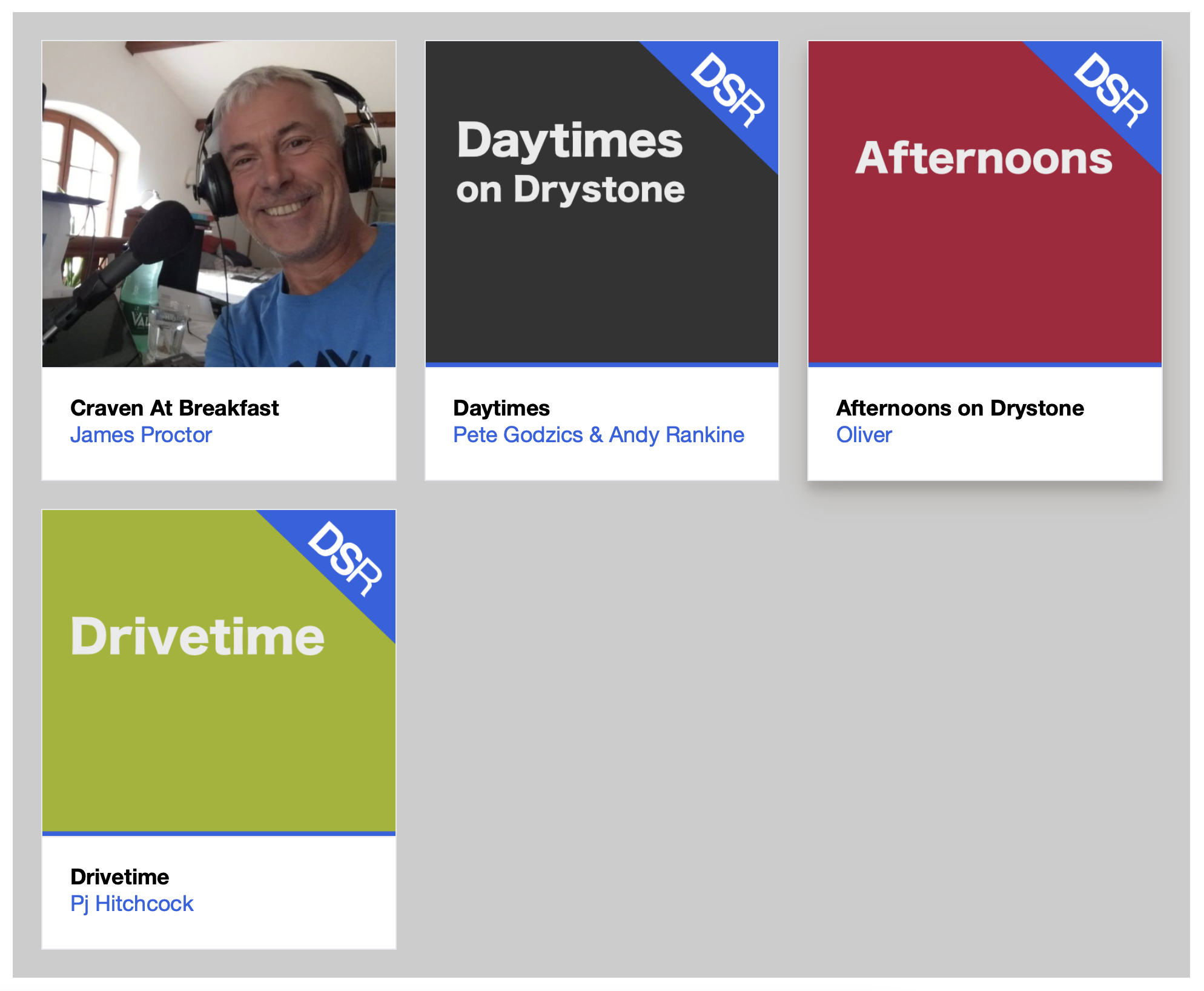1204x991 pixels.
Task: Open the green Drivetime show image
Action: point(219,672)
